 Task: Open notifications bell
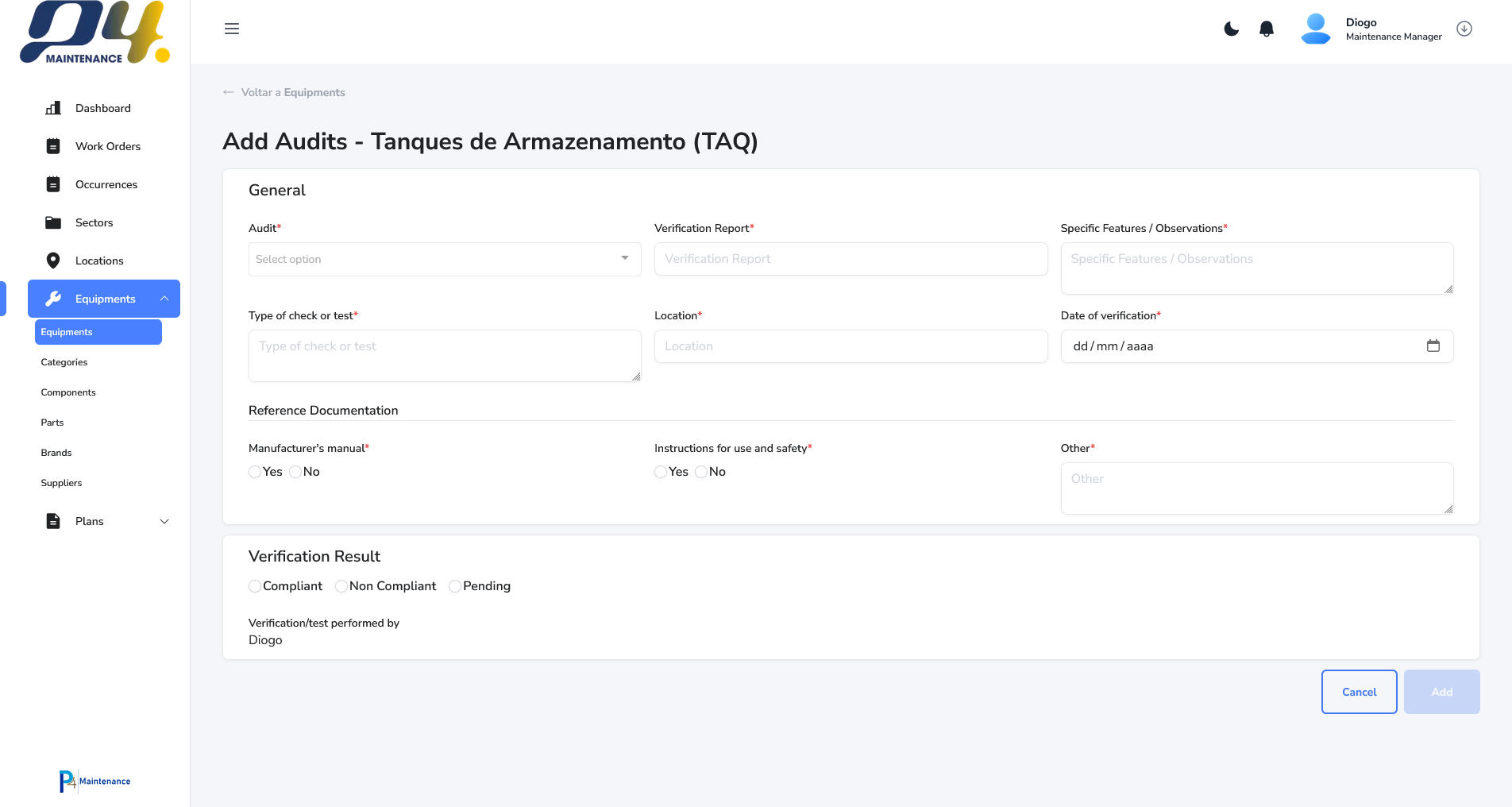(1267, 29)
